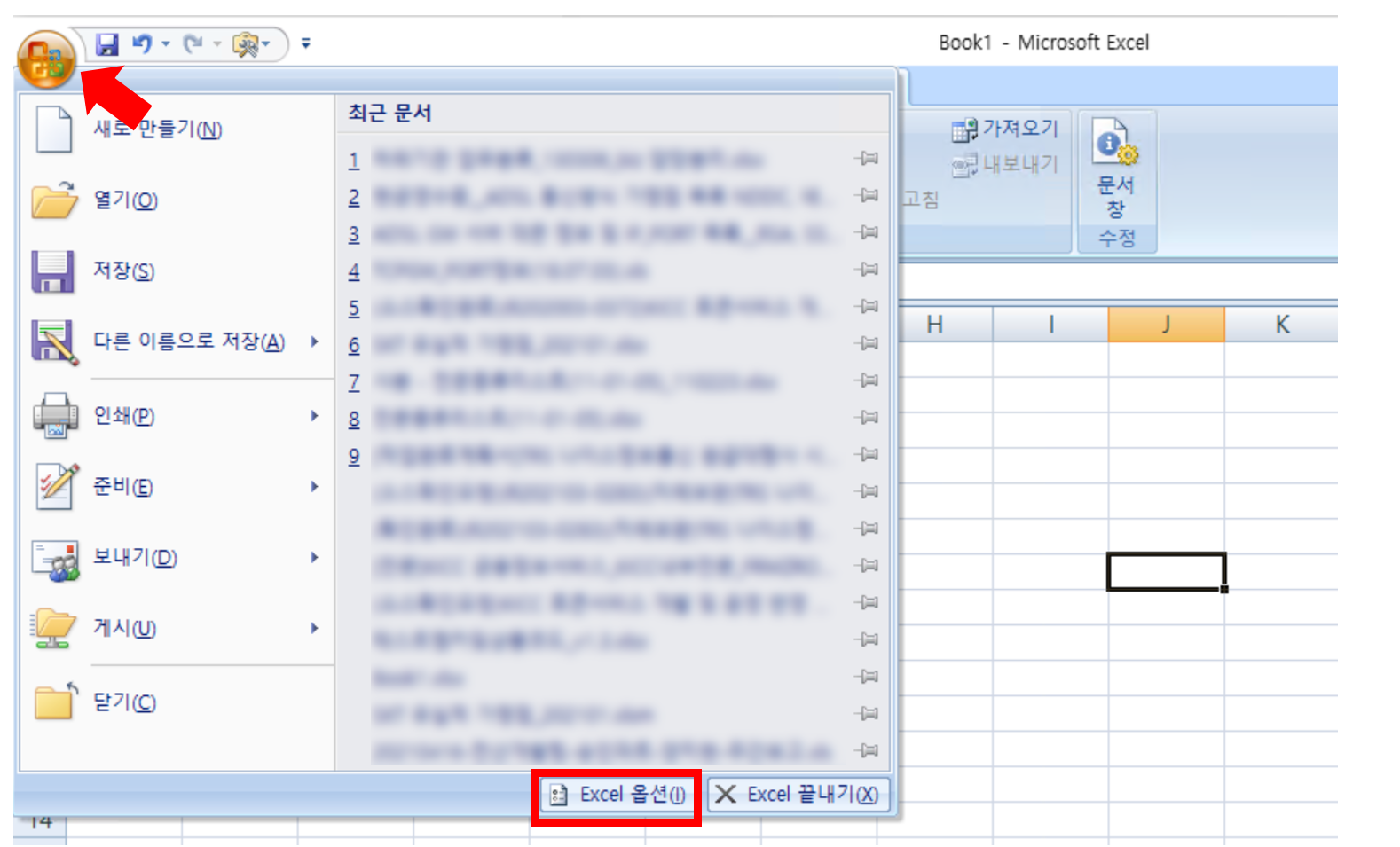This screenshot has height=847, width=1400.
Task: Expand the 인쇄(P) submenu arrow
Action: pyautogui.click(x=315, y=416)
